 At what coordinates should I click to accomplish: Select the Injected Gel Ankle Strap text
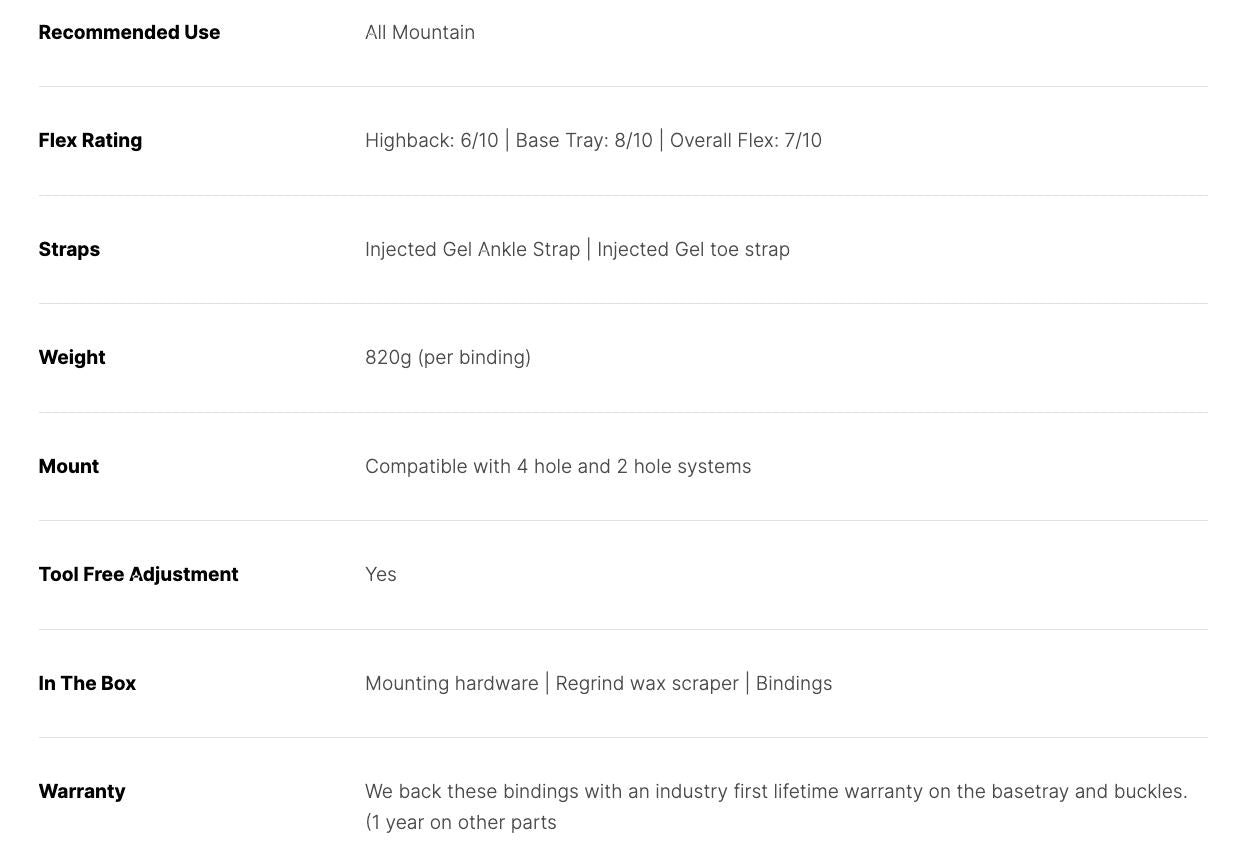473,249
